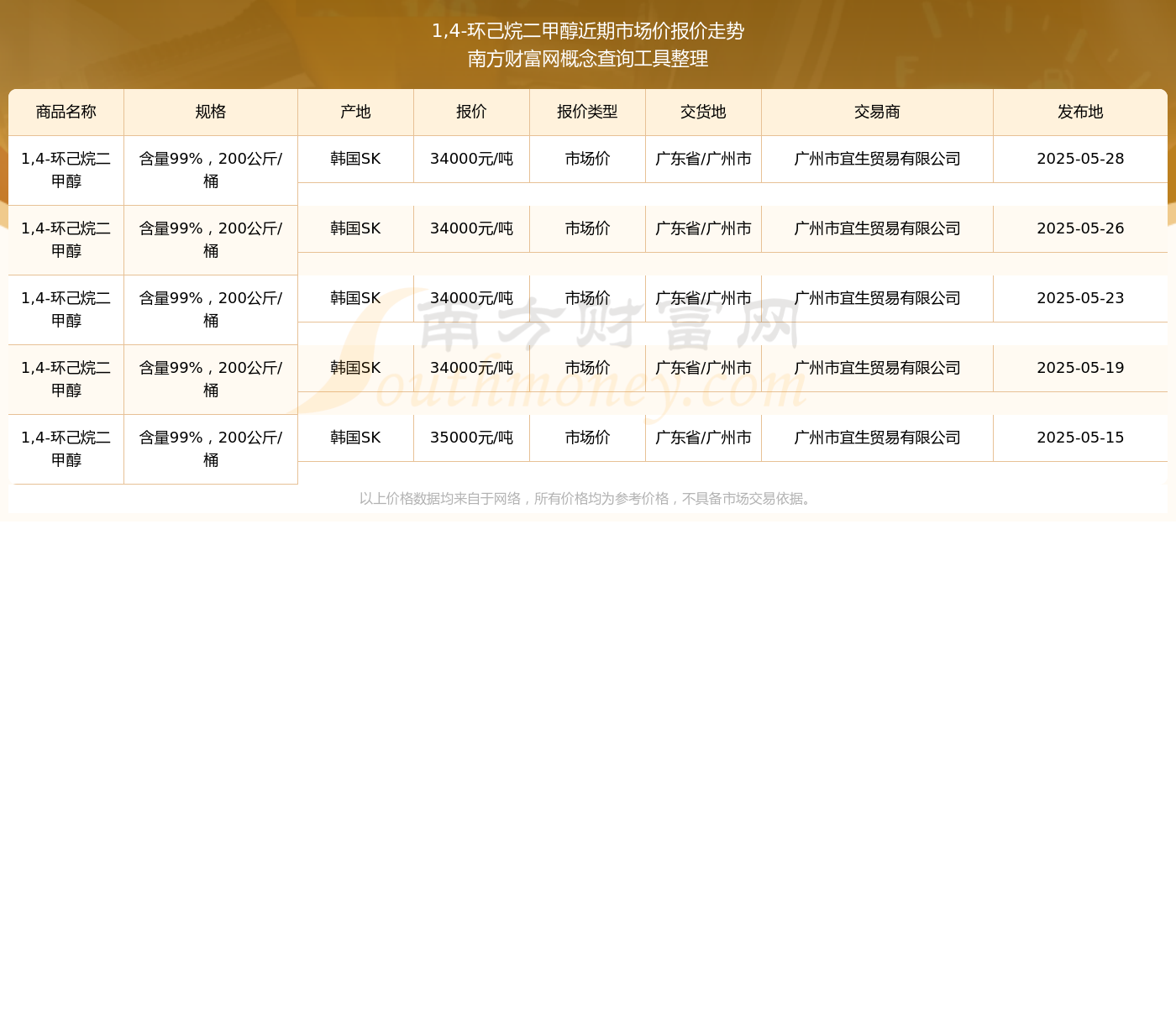Click 韩国SK in the 2025-05-15 row

click(355, 438)
